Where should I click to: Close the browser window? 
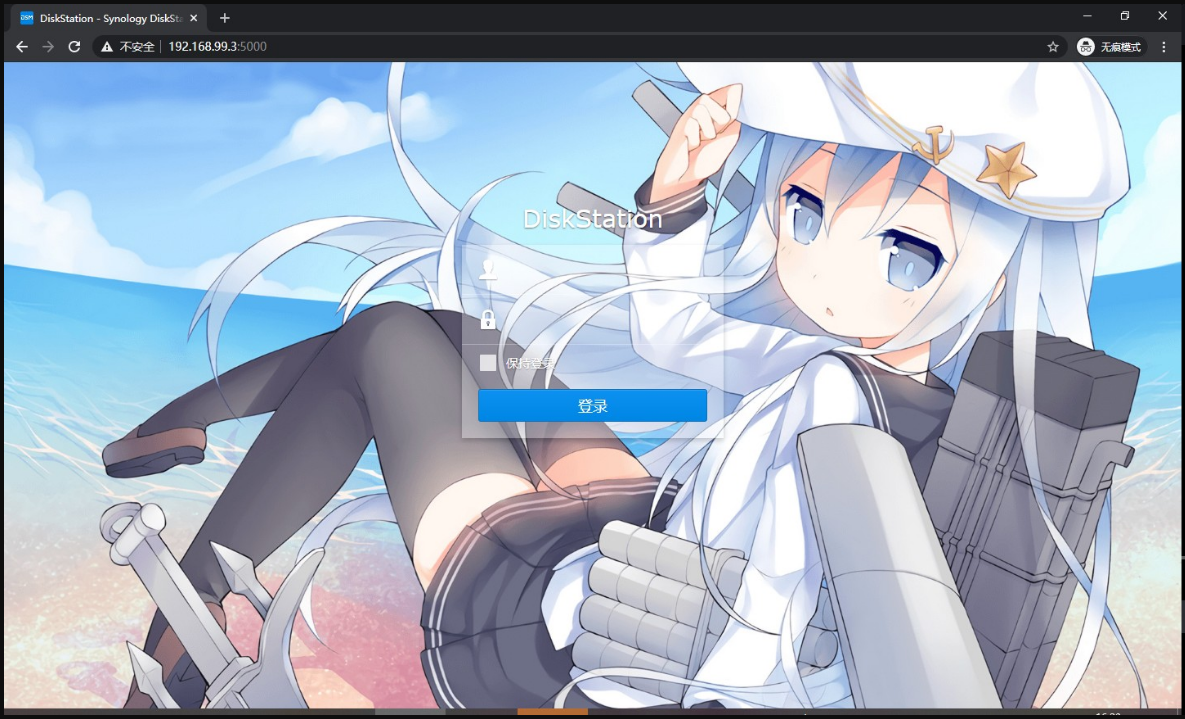tap(1163, 16)
